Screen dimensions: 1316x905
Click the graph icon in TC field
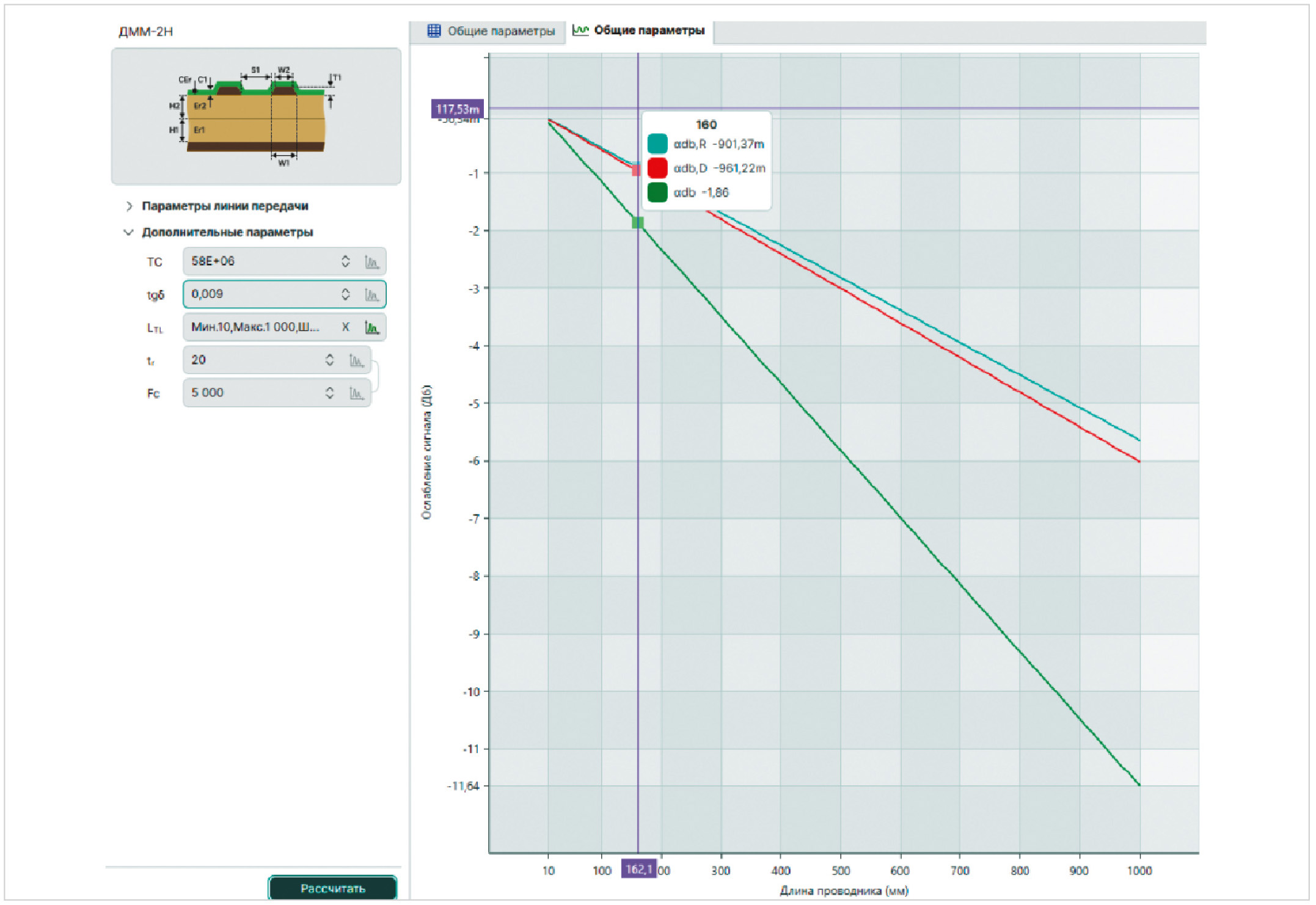371,262
